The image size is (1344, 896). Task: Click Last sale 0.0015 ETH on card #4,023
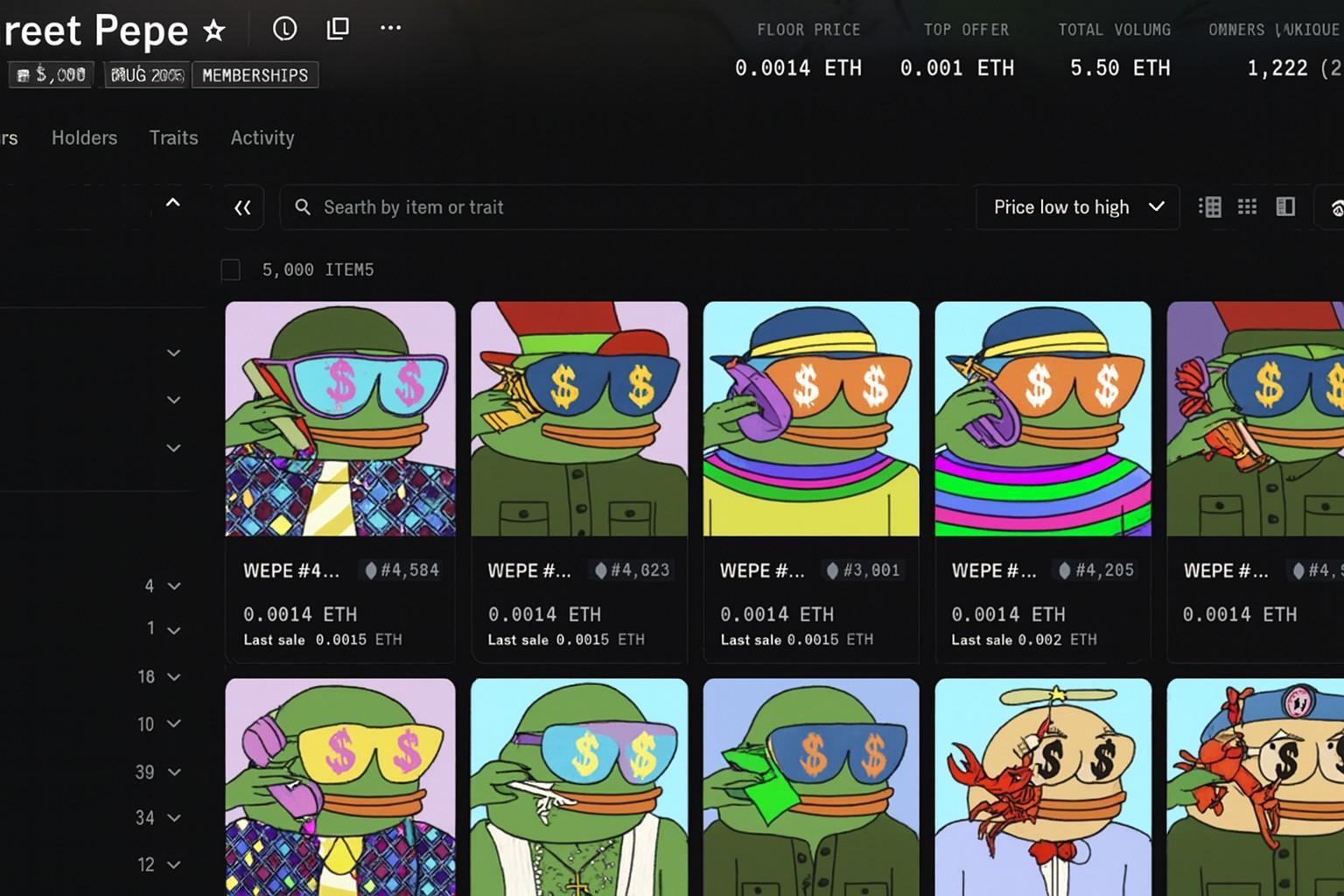point(566,640)
